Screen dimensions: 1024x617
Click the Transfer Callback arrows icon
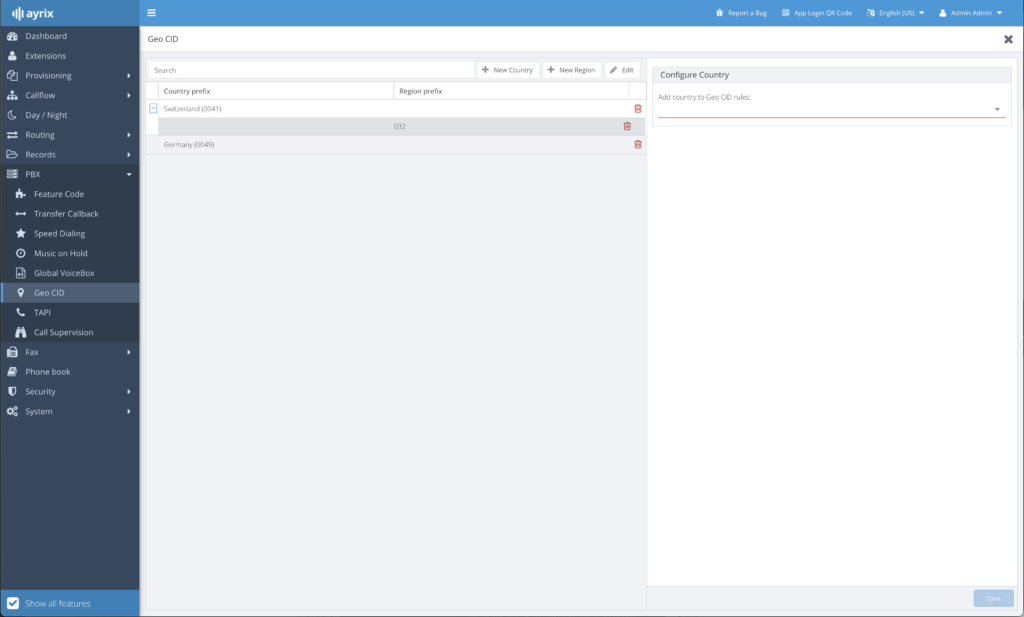point(21,214)
